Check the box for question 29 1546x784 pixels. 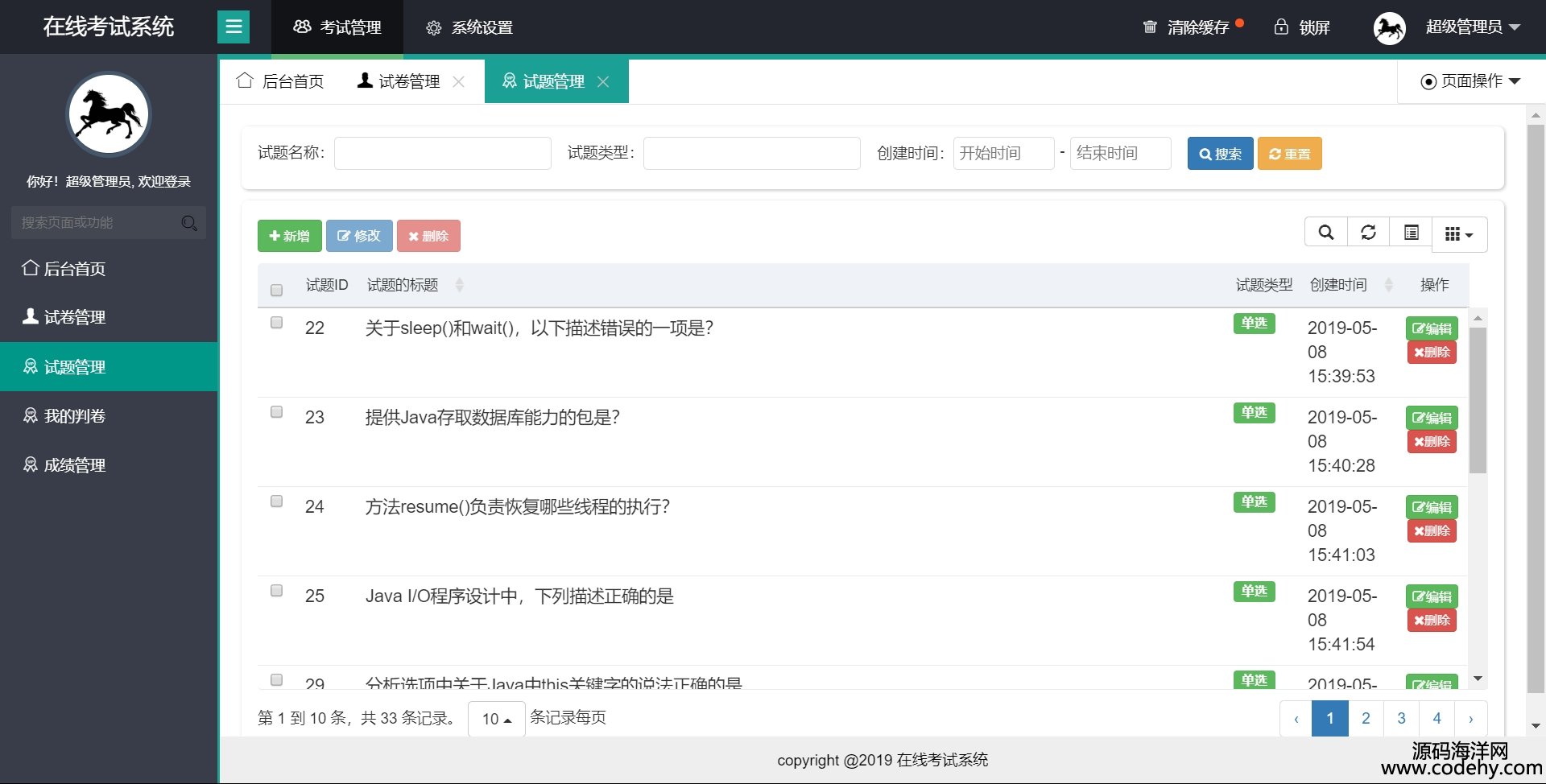click(276, 680)
